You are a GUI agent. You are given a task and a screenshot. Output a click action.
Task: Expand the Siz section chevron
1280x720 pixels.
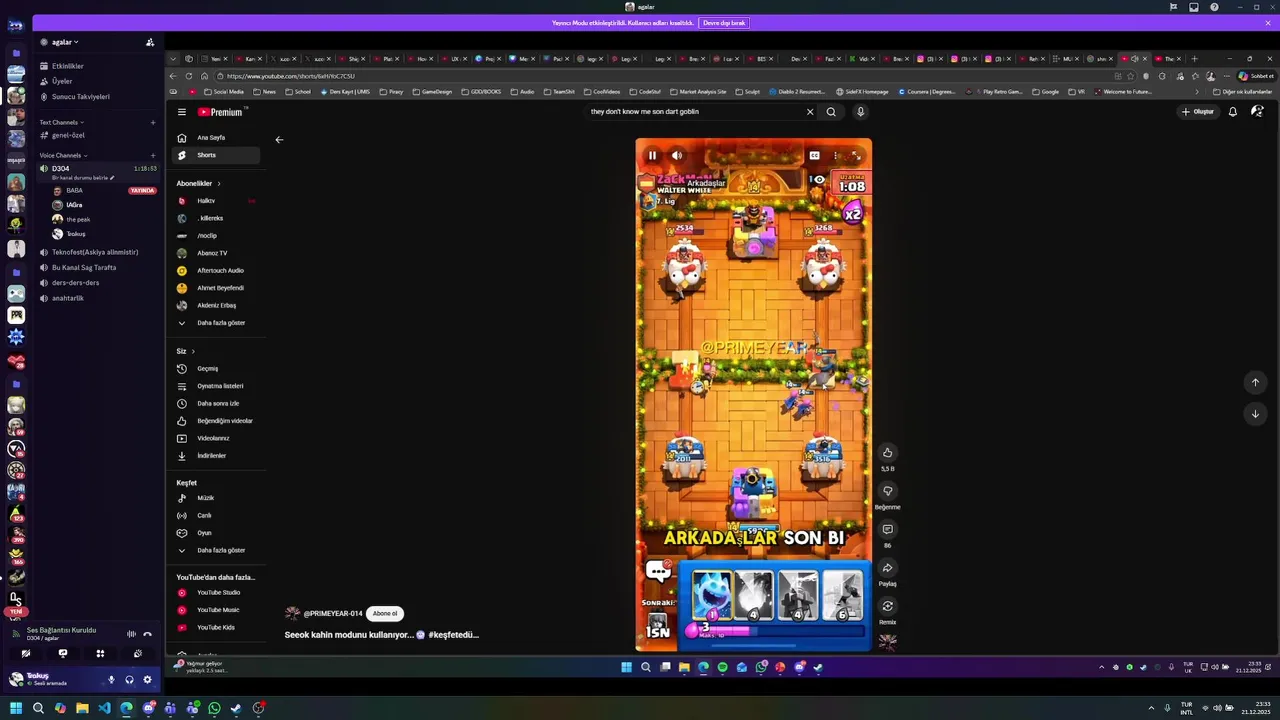193,351
